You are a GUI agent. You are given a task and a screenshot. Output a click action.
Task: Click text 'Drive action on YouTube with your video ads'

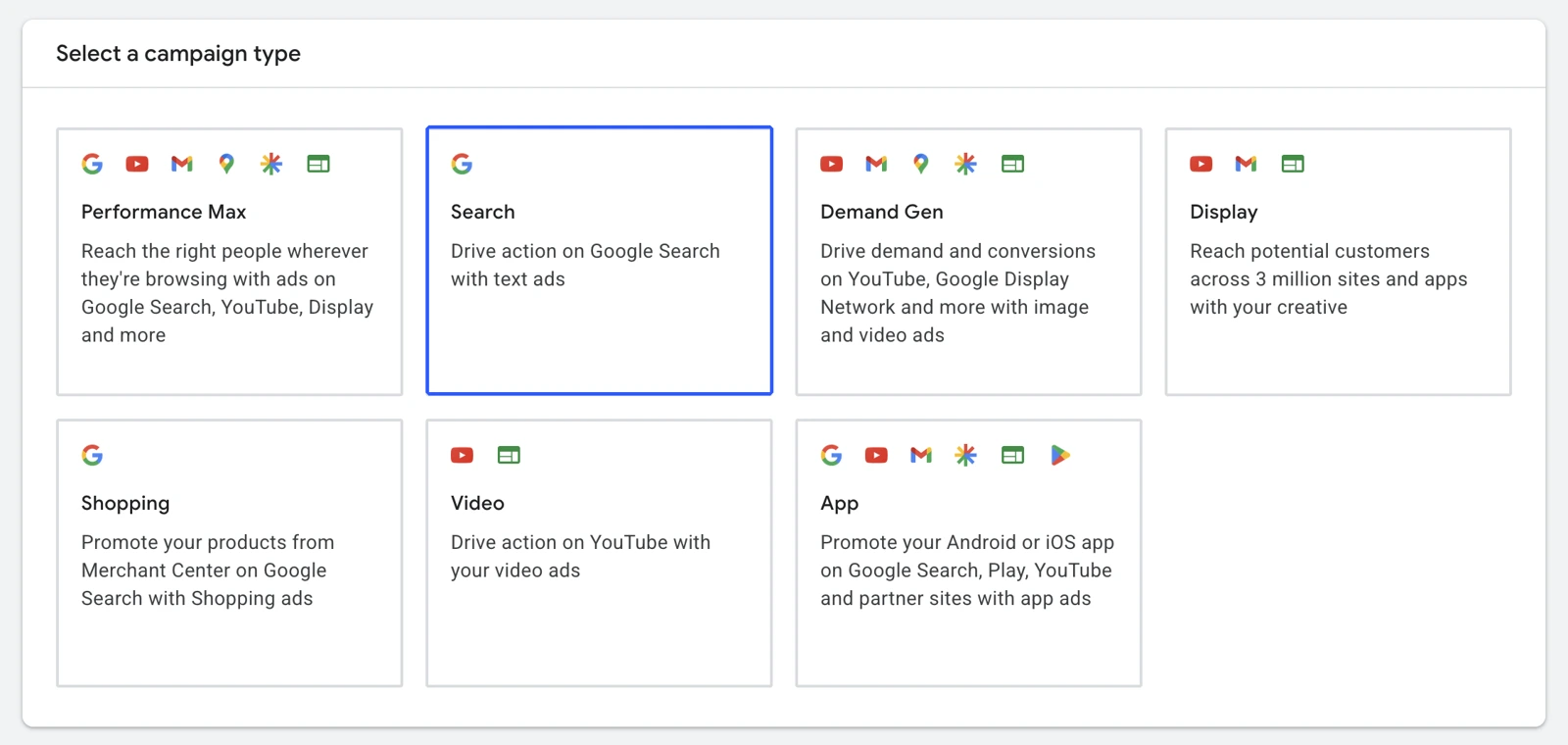[x=581, y=556]
